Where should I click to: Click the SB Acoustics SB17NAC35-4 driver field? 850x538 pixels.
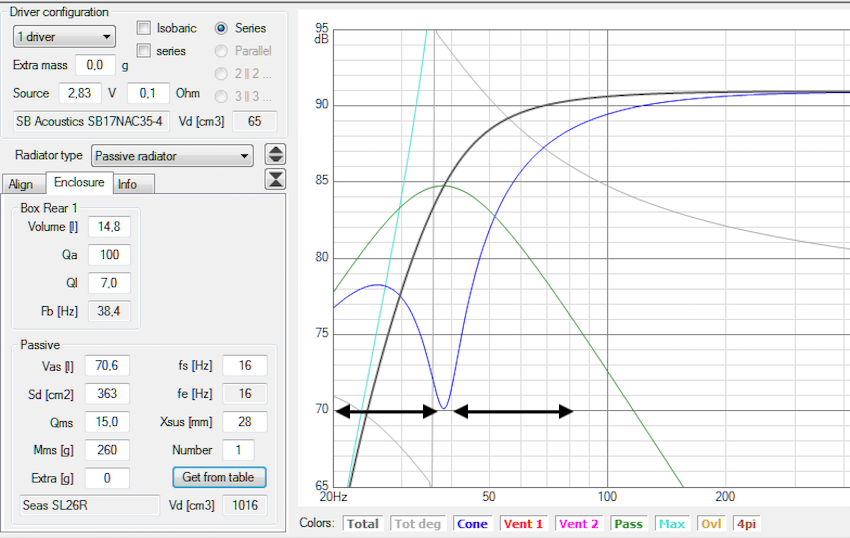pyautogui.click(x=91, y=121)
